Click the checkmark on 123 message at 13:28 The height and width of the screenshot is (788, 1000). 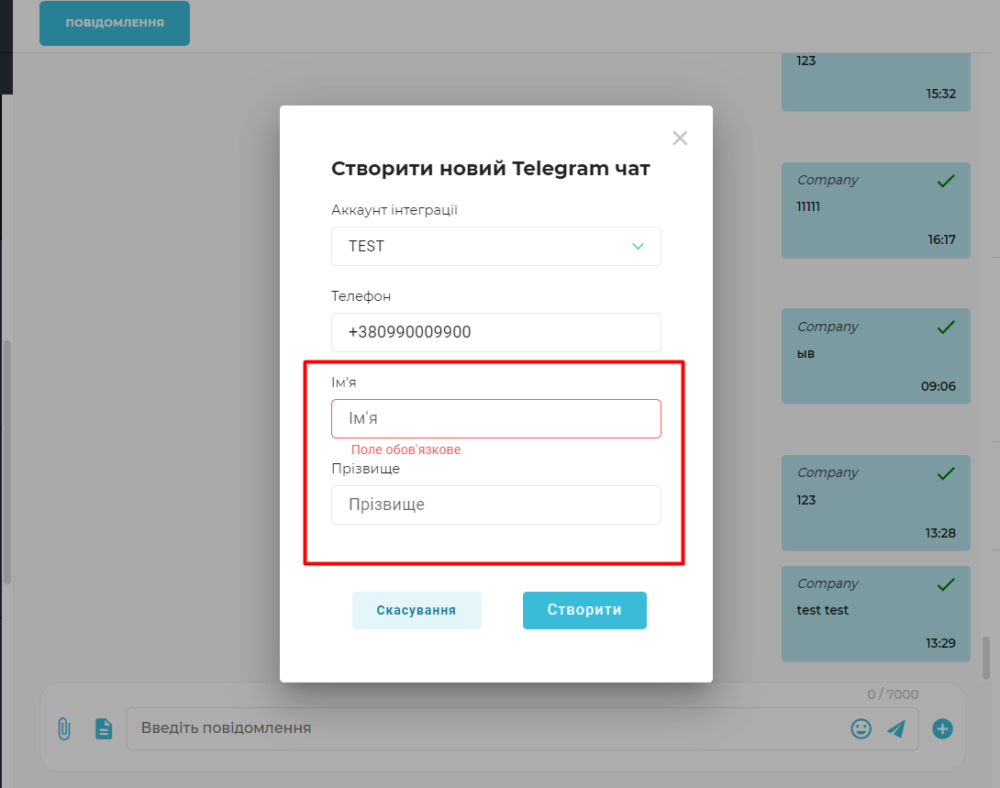point(946,474)
